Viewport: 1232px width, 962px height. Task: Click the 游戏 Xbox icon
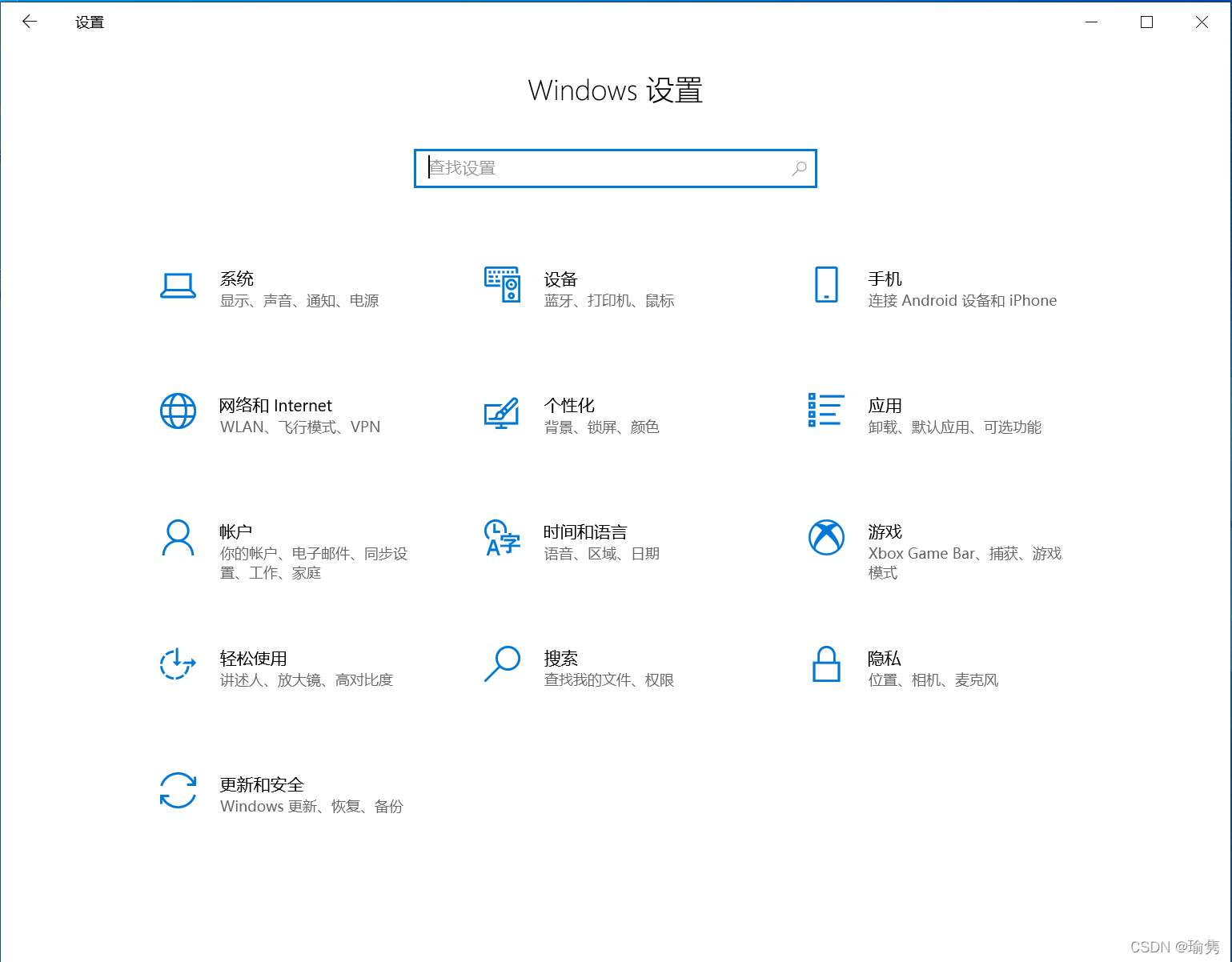point(826,538)
